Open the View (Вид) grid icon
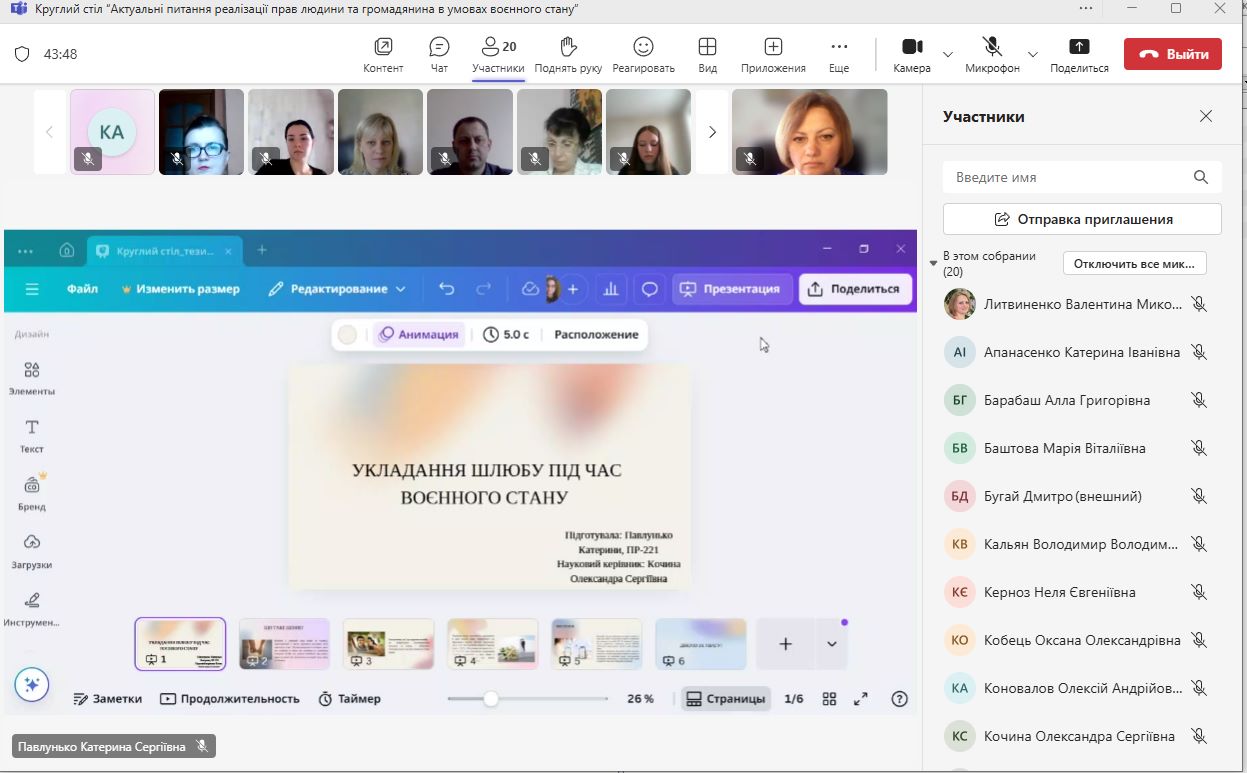The width and height of the screenshot is (1247, 773). [x=707, y=48]
